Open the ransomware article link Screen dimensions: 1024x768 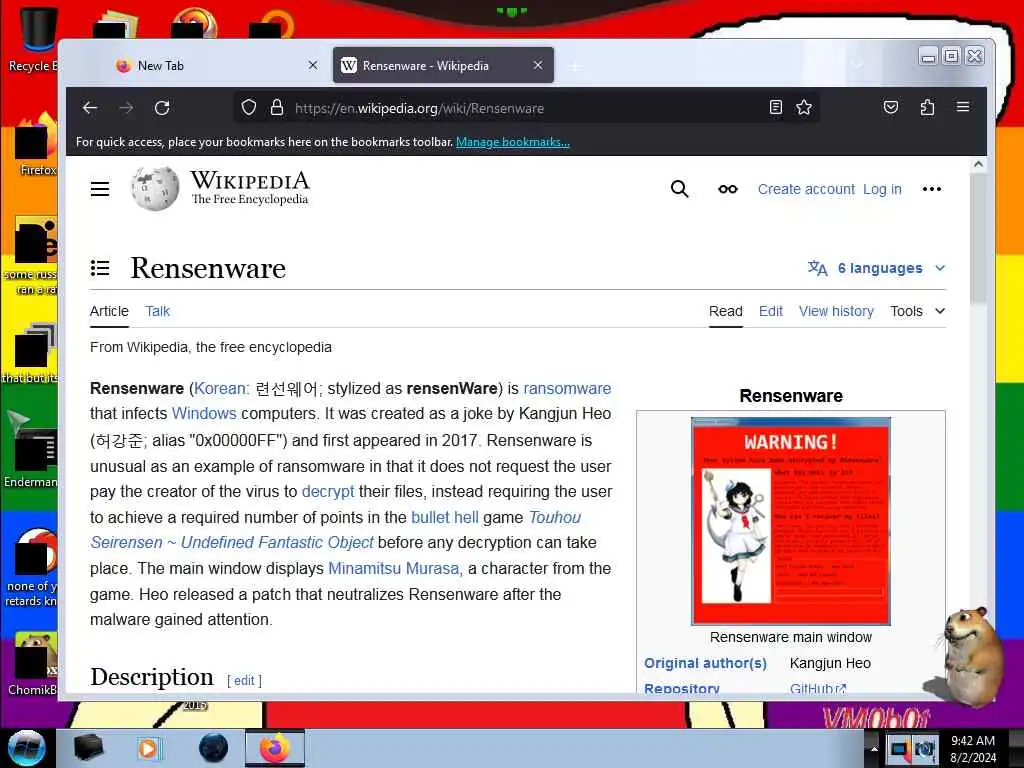point(567,389)
